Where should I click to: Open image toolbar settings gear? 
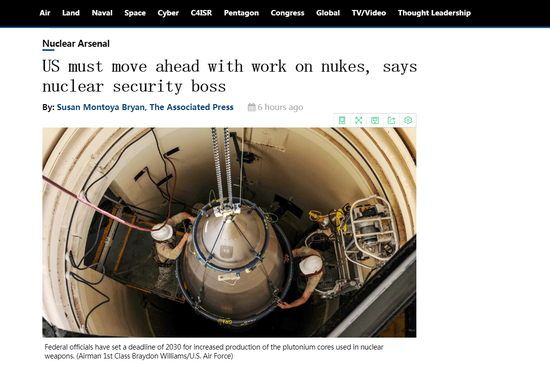[408, 120]
